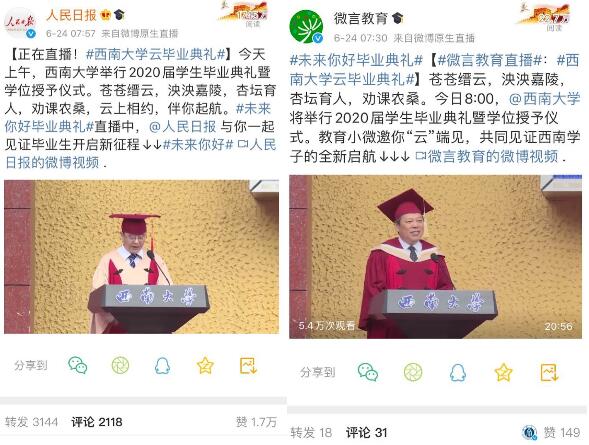Open @西南大学 mention link
Image resolution: width=589 pixels, height=445 pixels.
(x=545, y=99)
